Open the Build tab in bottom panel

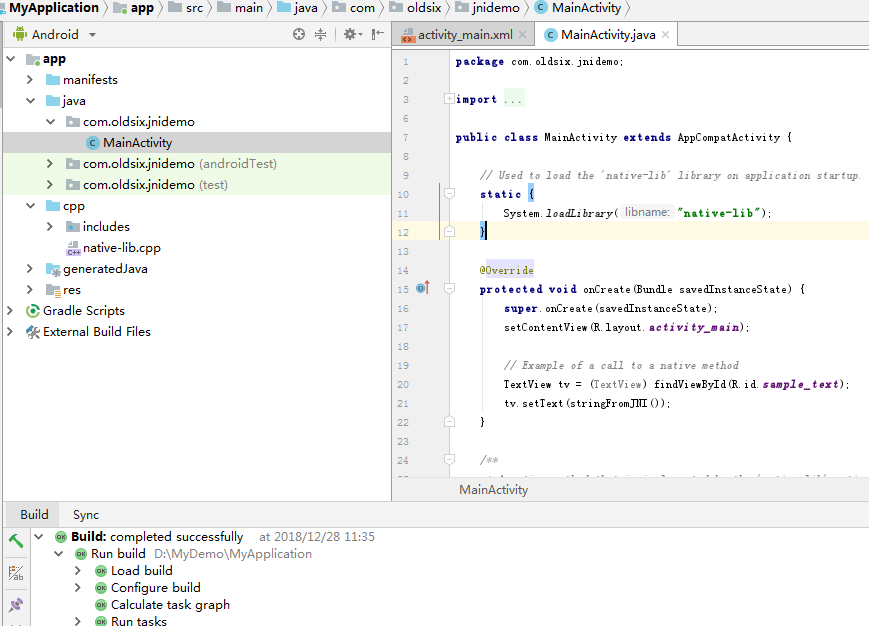[x=34, y=515]
